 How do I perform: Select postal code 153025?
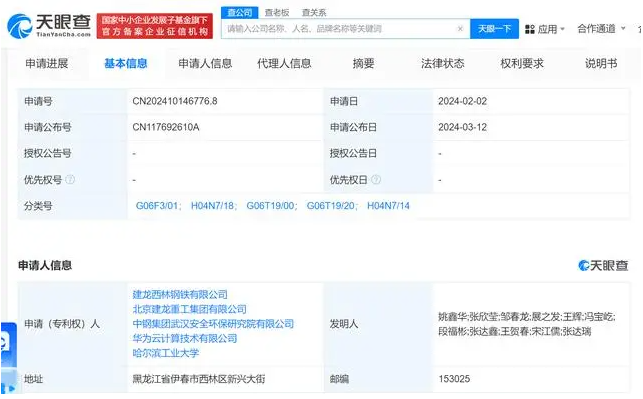(454, 379)
